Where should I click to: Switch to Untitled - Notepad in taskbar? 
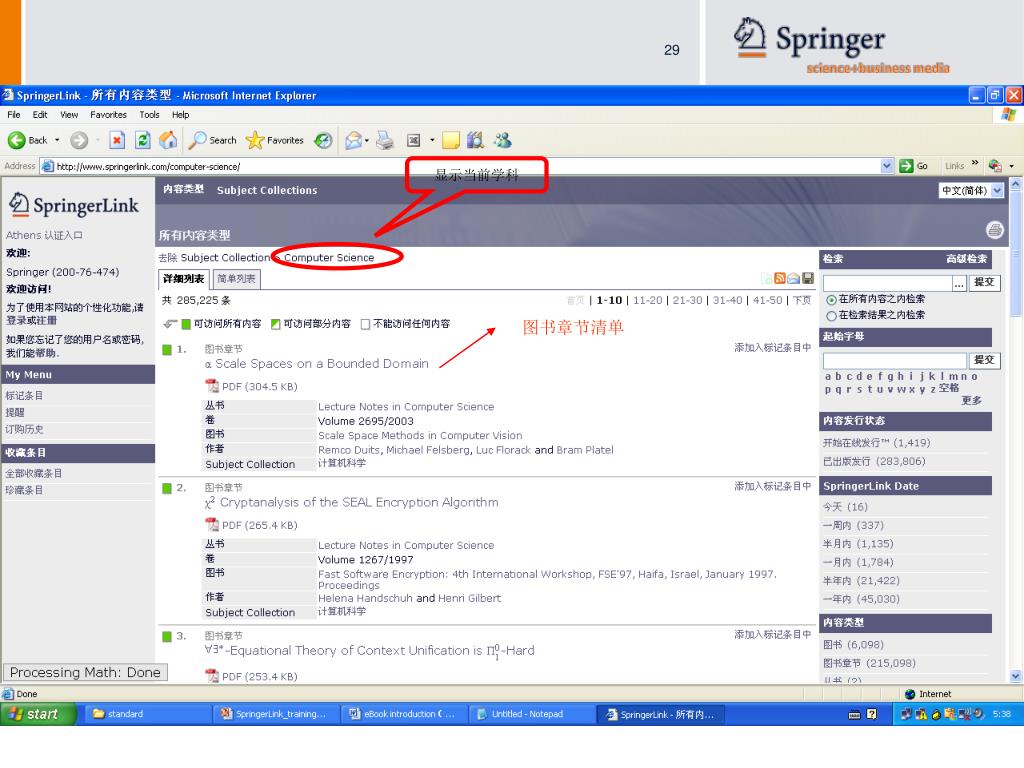[x=532, y=714]
